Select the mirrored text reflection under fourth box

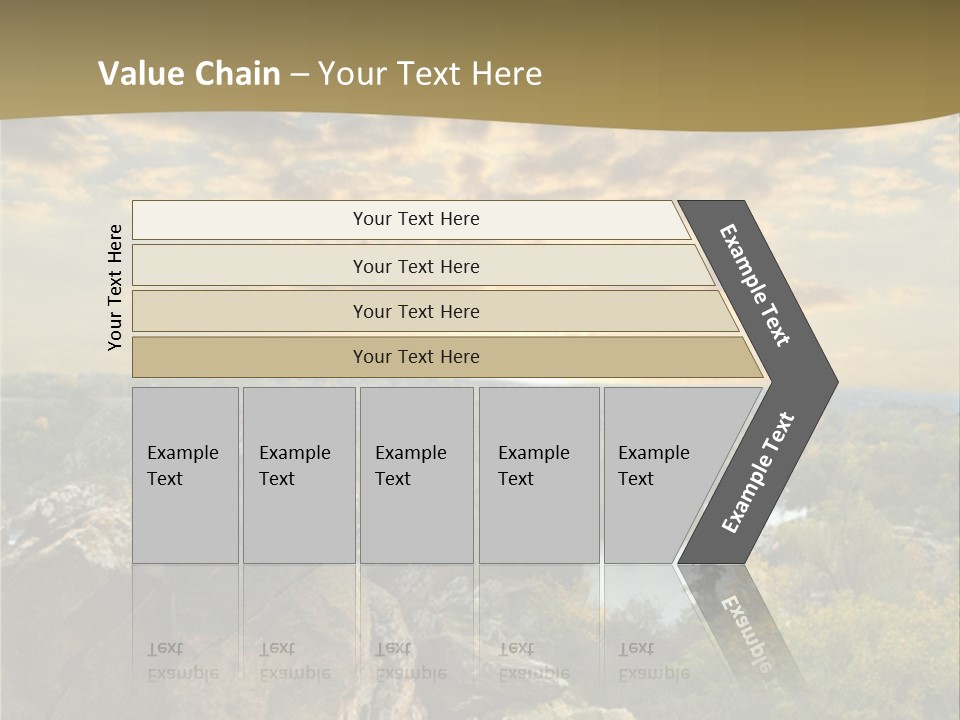pos(534,660)
